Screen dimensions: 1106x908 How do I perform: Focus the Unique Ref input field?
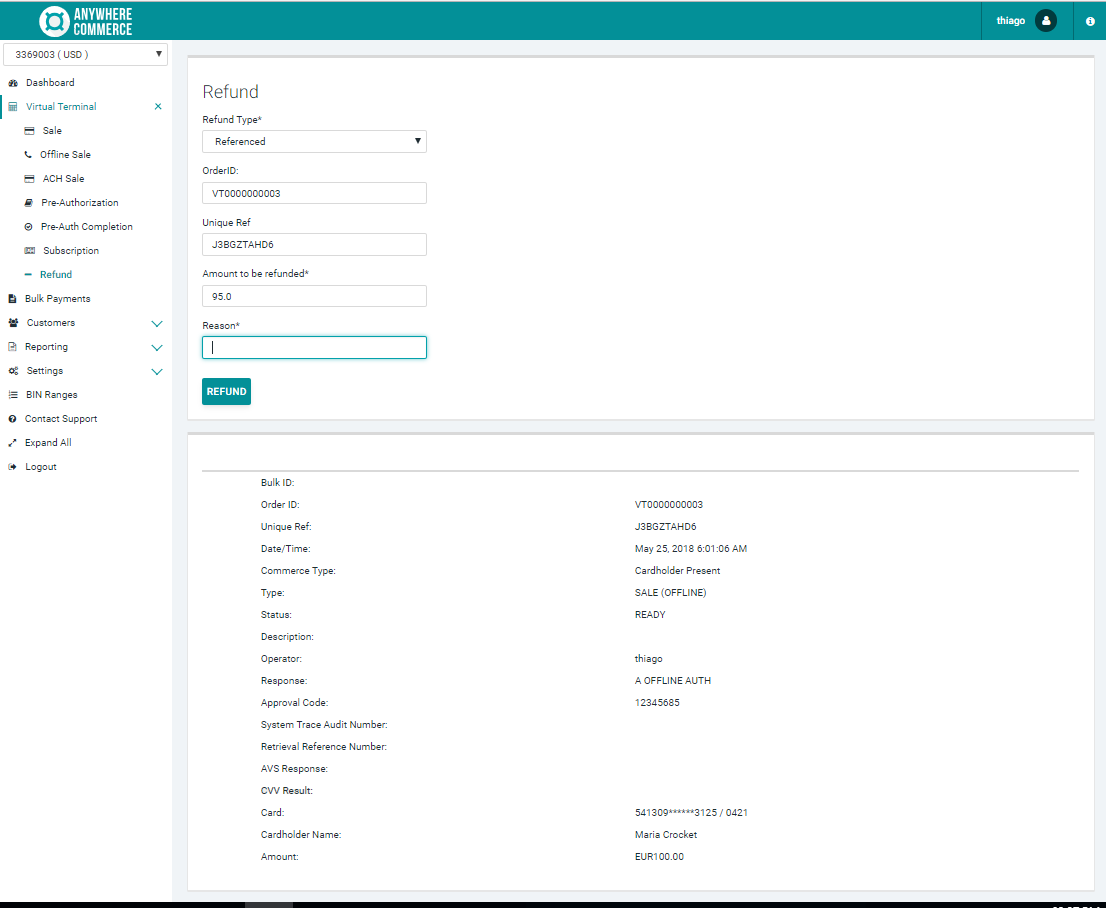pyautogui.click(x=314, y=245)
